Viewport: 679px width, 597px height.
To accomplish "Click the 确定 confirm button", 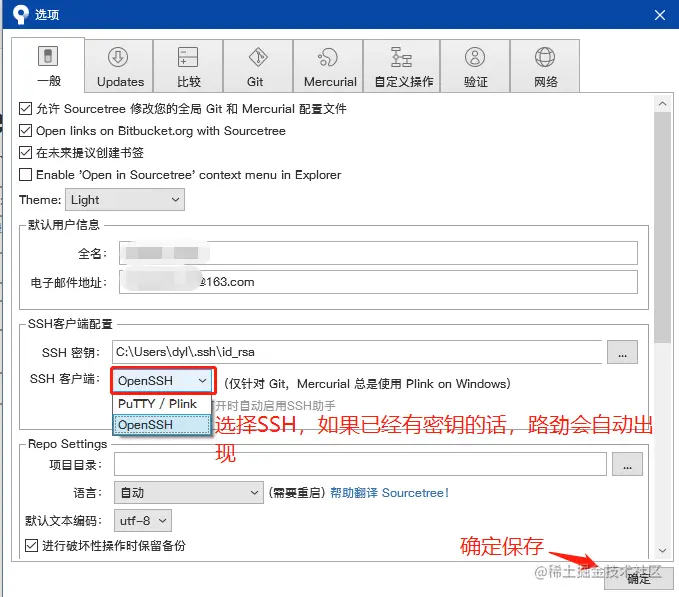I will pos(639,578).
